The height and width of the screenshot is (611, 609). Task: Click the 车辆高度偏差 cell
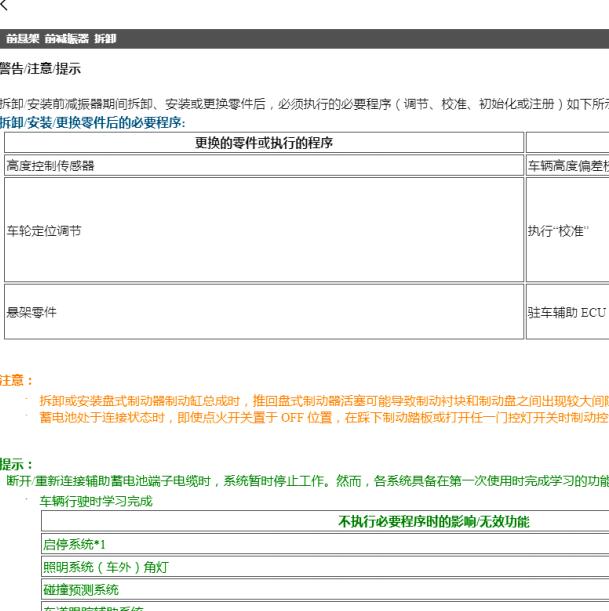568,166
